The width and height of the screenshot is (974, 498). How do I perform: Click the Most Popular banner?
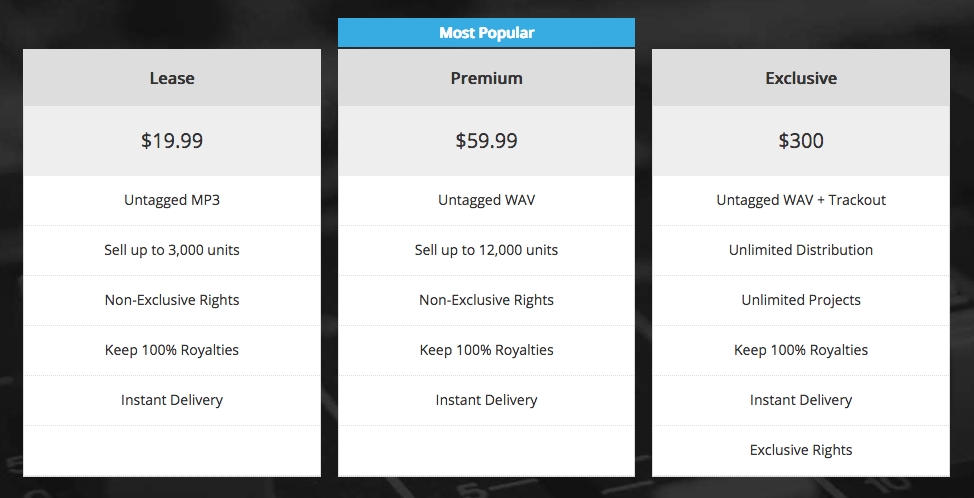point(486,32)
